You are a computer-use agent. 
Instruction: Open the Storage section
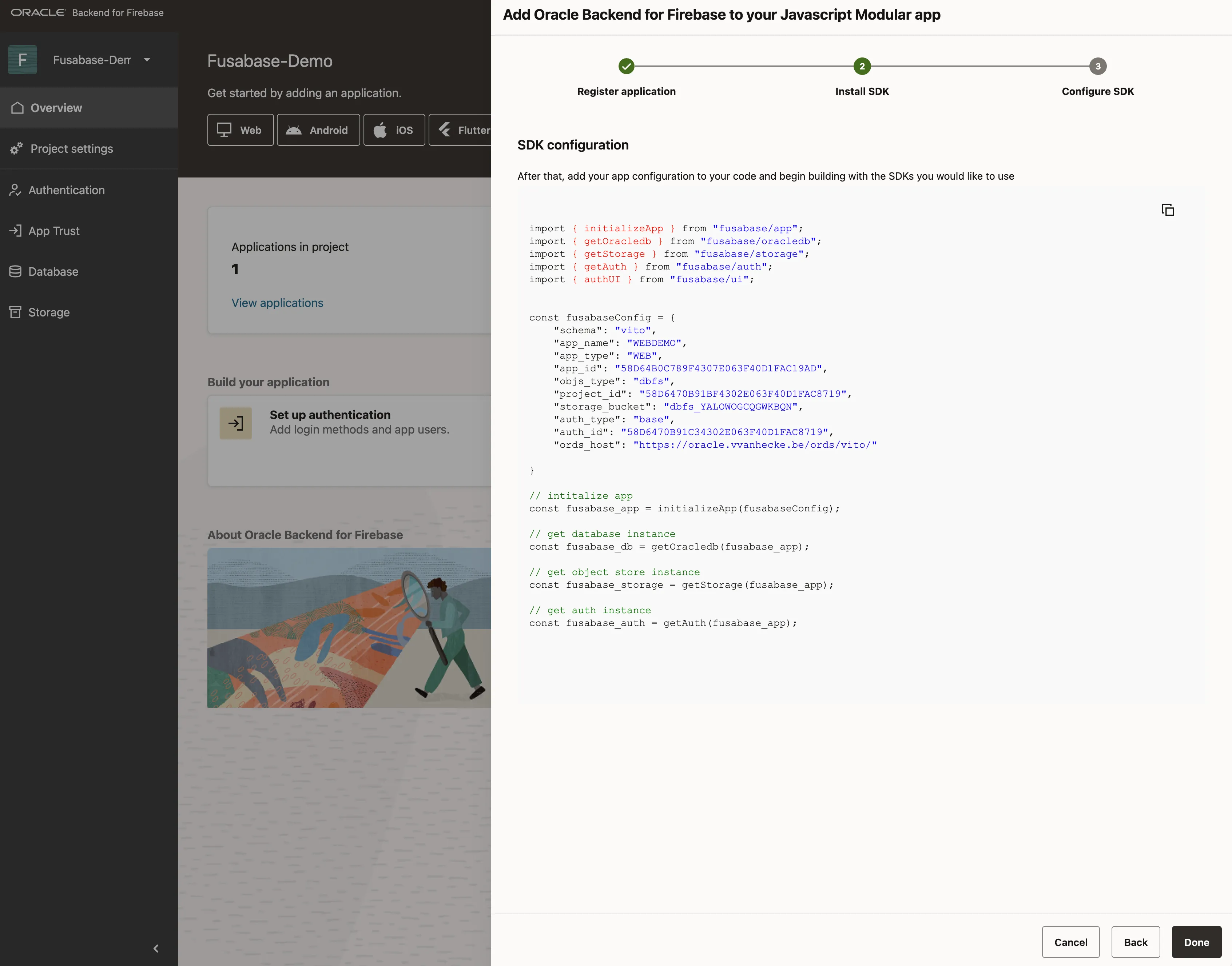[x=89, y=312]
